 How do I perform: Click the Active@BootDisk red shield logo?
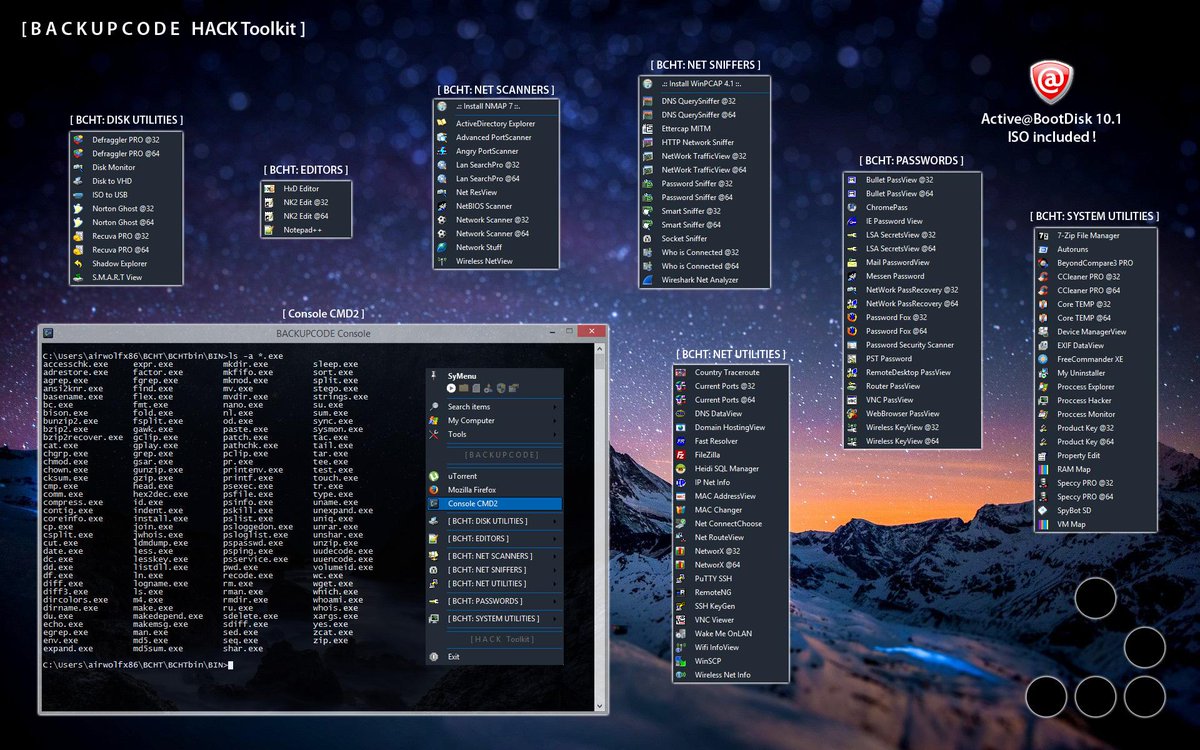point(1051,82)
